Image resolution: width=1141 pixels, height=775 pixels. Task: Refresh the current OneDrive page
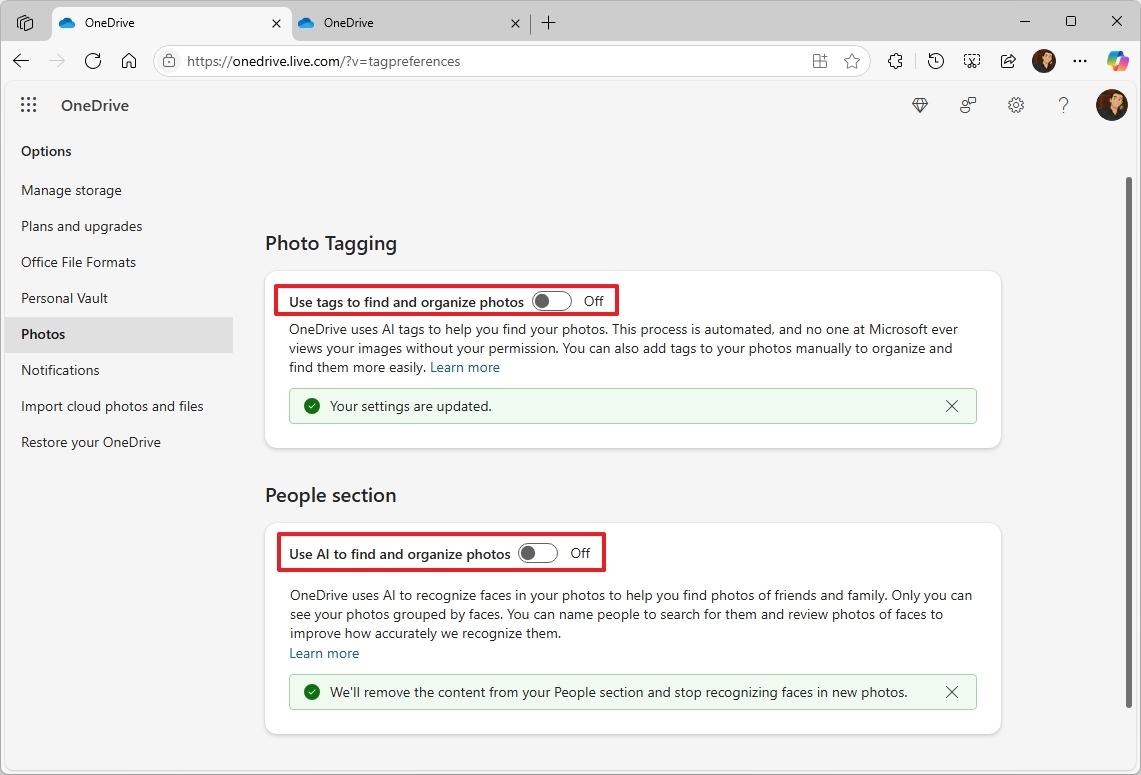click(92, 61)
